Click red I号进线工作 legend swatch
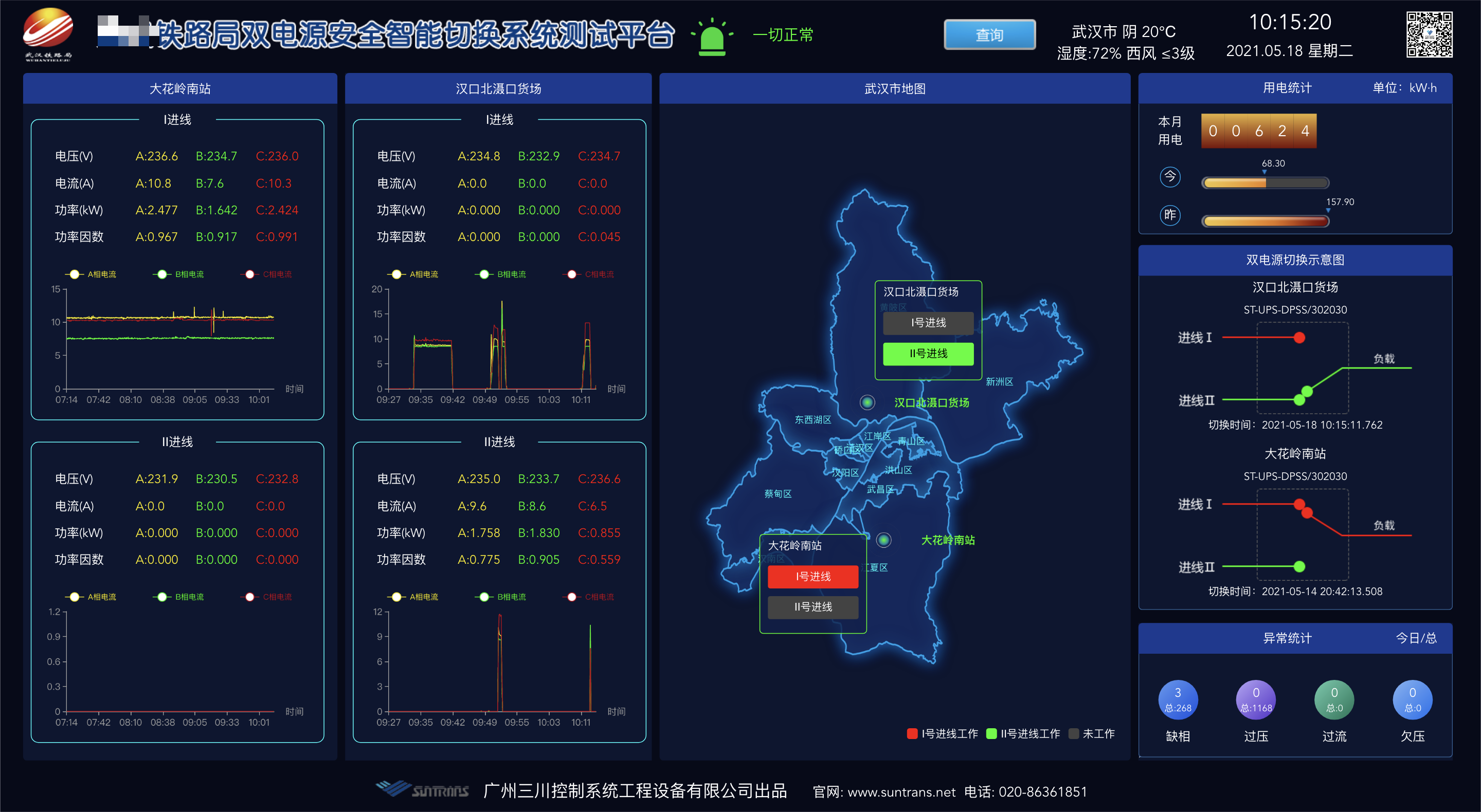Screen dimensions: 1481x812 pyautogui.click(x=912, y=734)
